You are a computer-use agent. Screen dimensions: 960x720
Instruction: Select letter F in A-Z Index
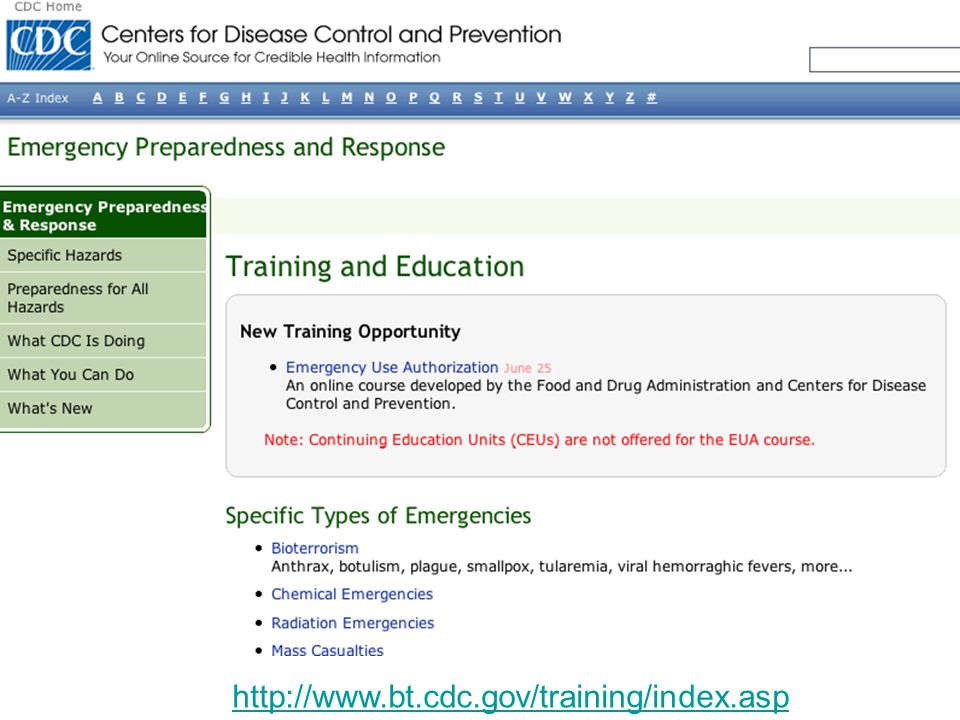click(203, 97)
